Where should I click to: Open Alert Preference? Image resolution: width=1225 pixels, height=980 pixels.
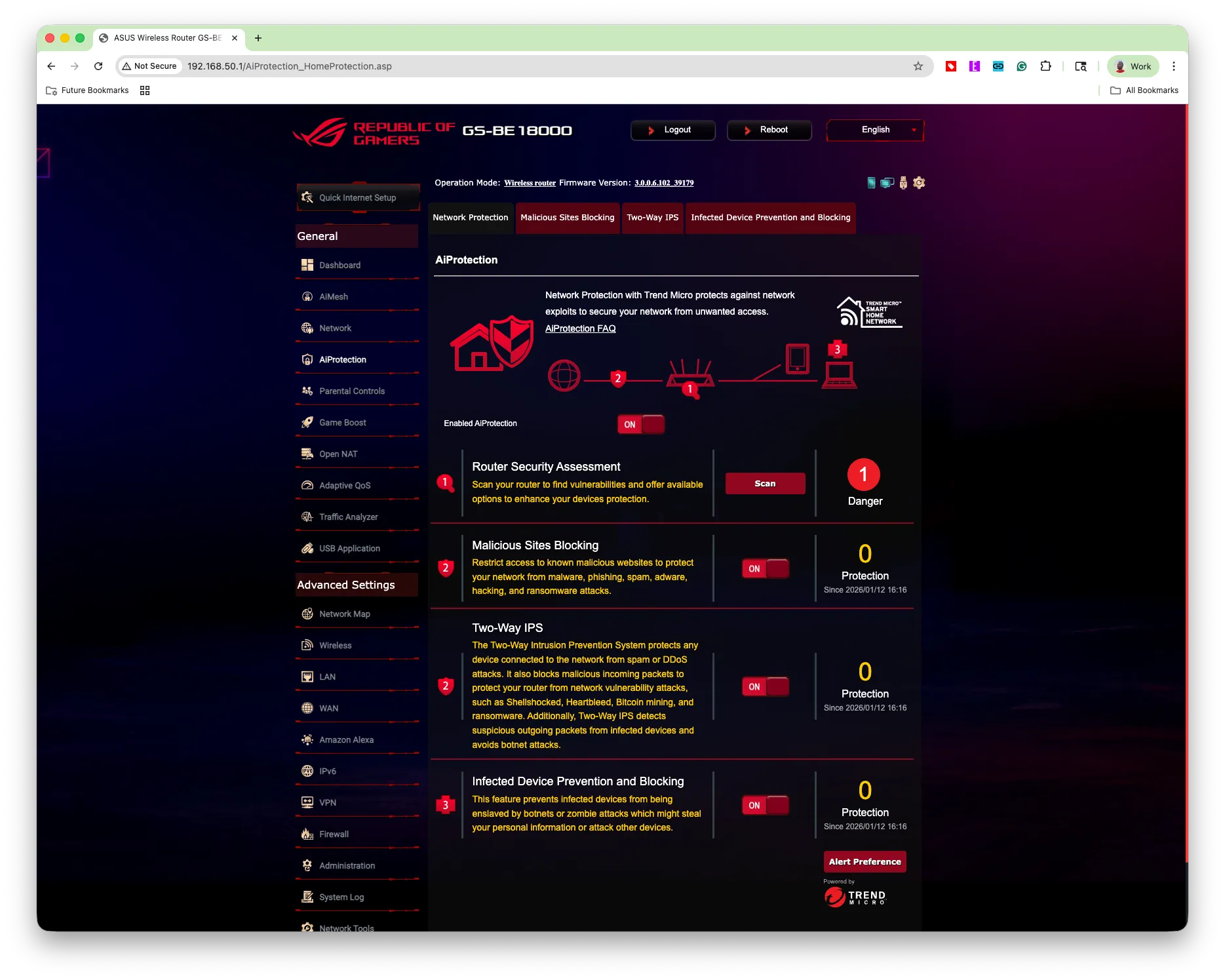click(x=865, y=861)
